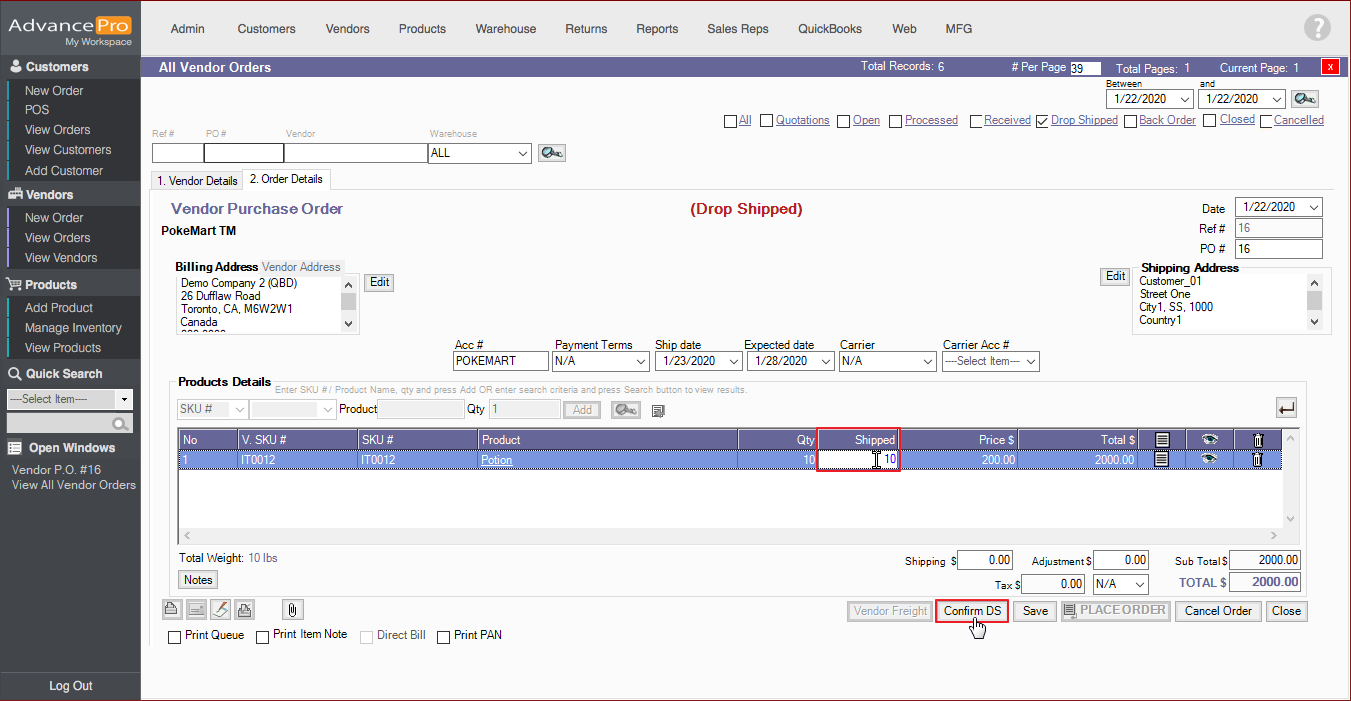Switch to the 1. Vendor Details tab

click(x=197, y=181)
